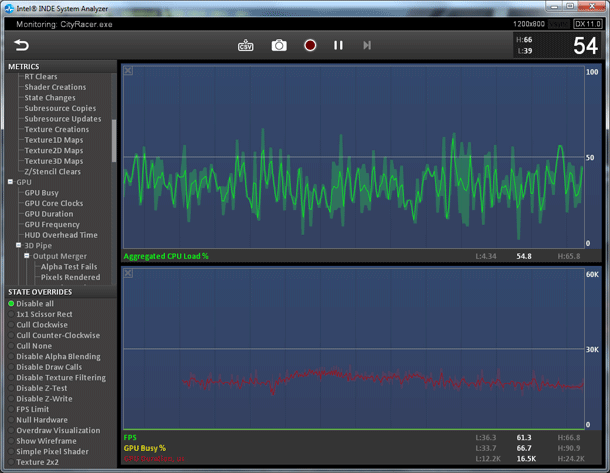Collapse the Output Merger tree node
This screenshot has height=473, width=610.
pyautogui.click(x=26, y=256)
